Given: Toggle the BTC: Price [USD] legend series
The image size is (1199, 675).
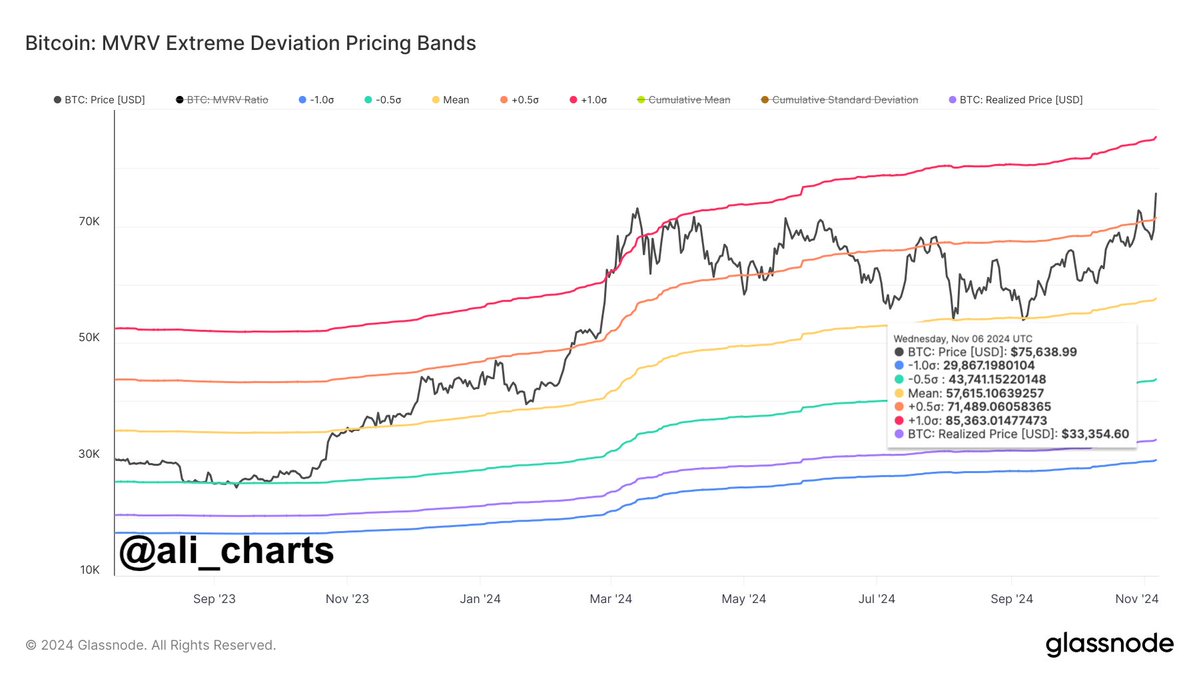Looking at the screenshot, I should click(99, 100).
